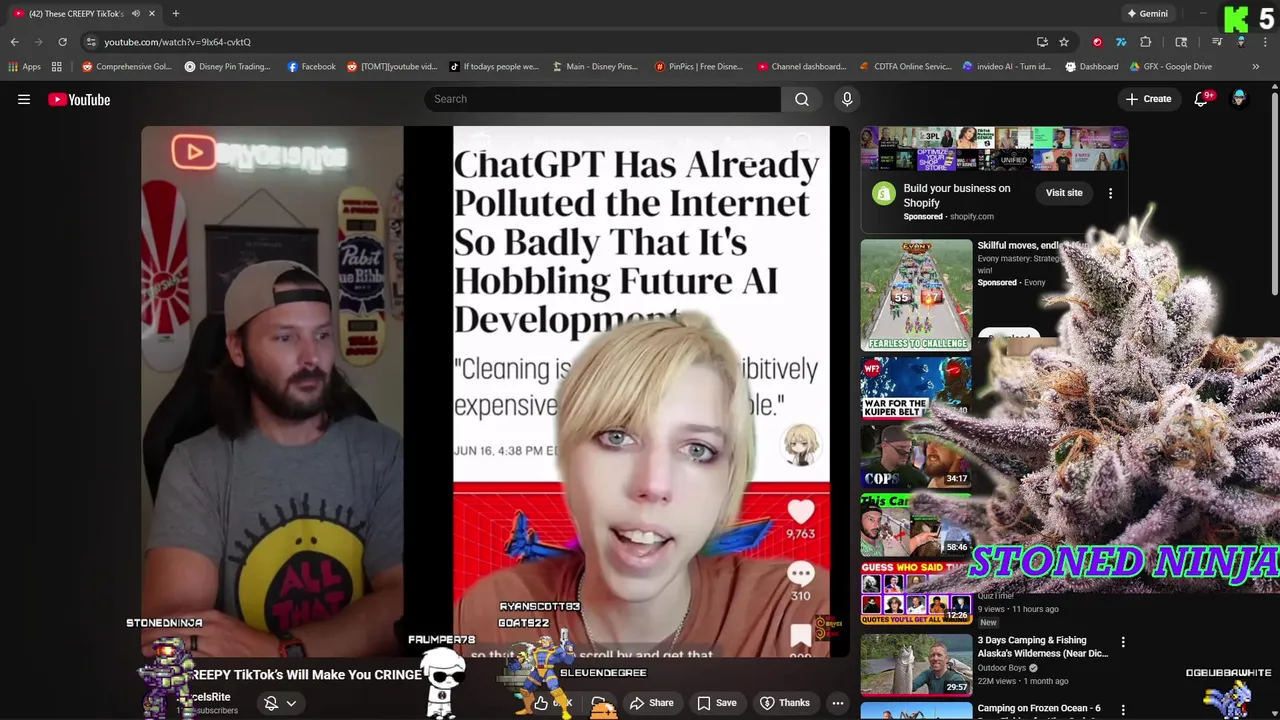Open the 34:17 duration video thumbnail
The width and height of the screenshot is (1280, 720).
click(x=916, y=456)
